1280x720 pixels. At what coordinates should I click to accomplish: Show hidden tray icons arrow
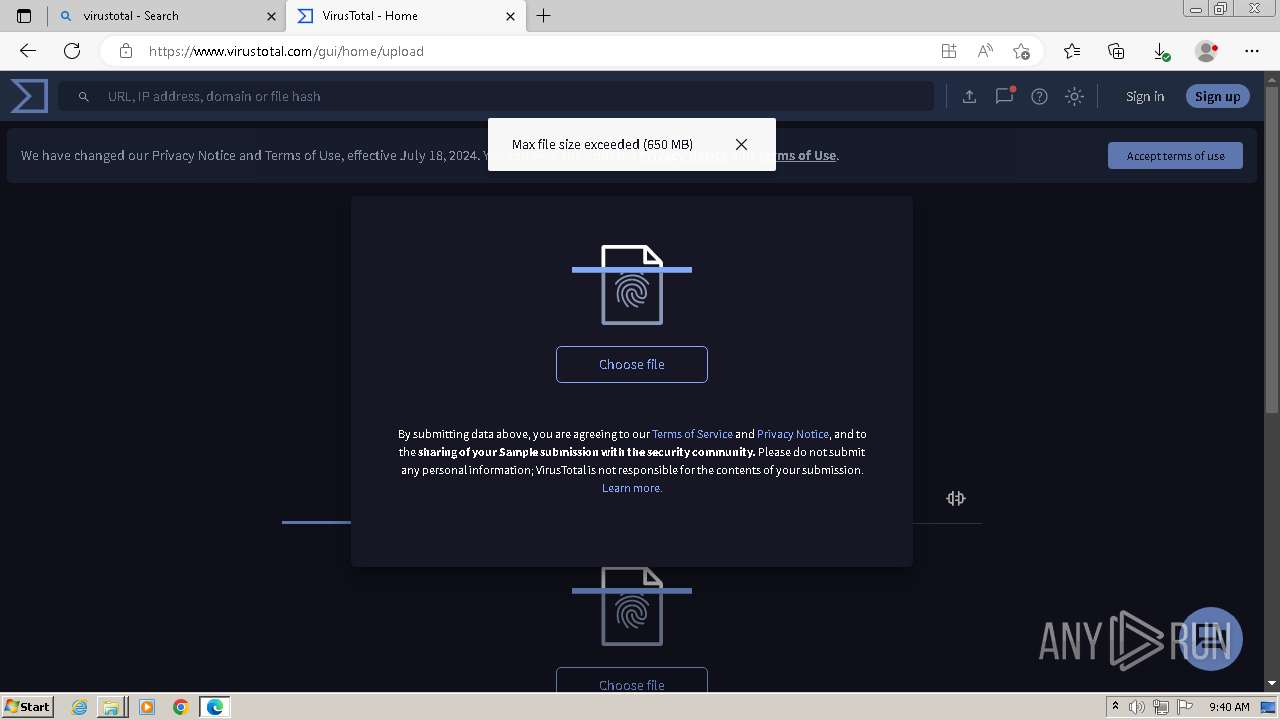1115,707
